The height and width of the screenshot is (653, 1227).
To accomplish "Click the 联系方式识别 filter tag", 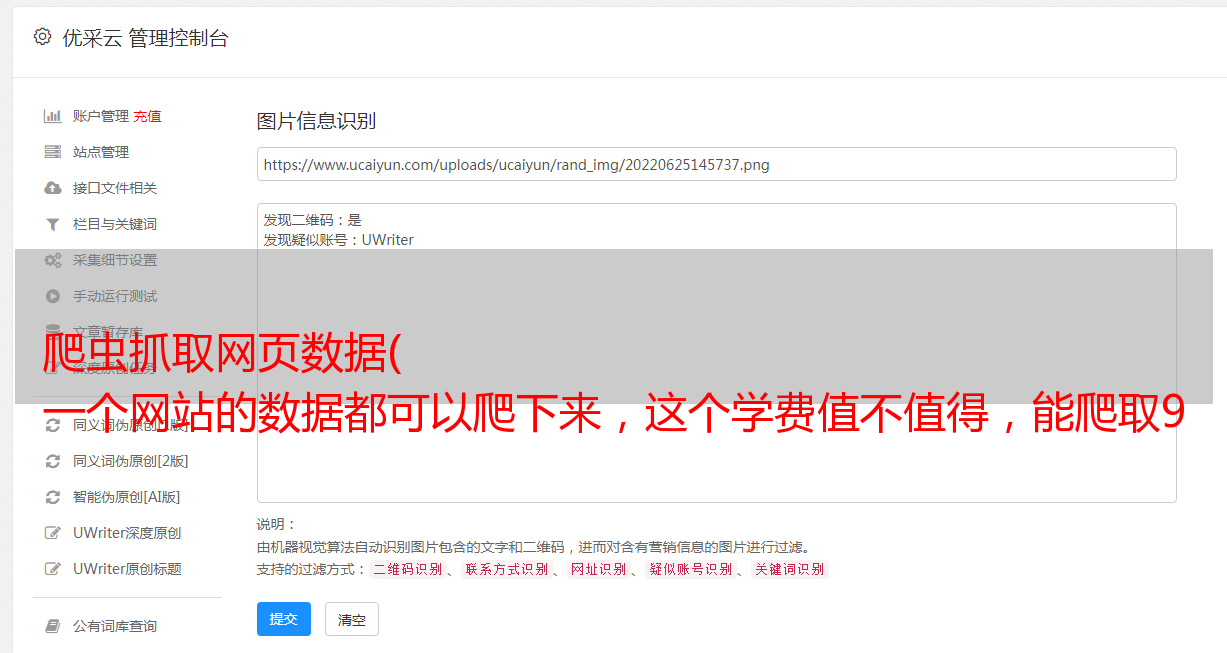I will coord(507,569).
